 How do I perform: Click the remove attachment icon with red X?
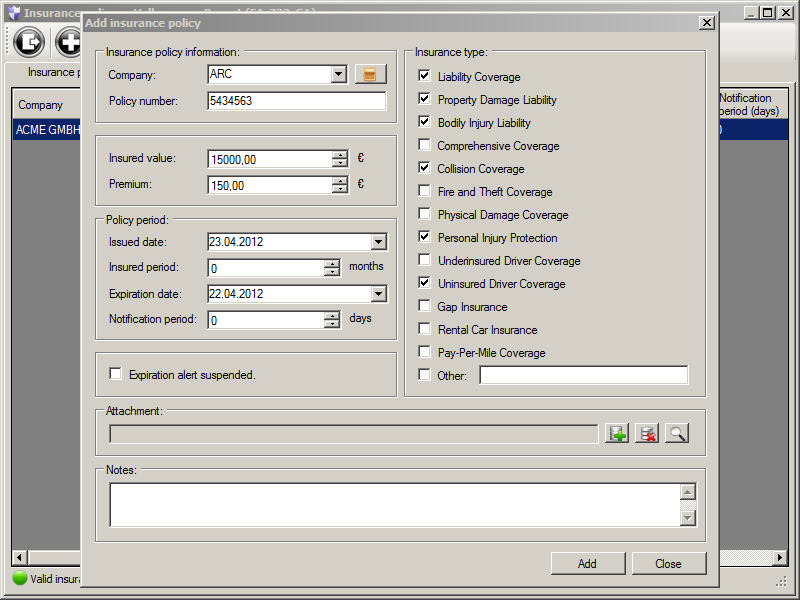pos(647,434)
